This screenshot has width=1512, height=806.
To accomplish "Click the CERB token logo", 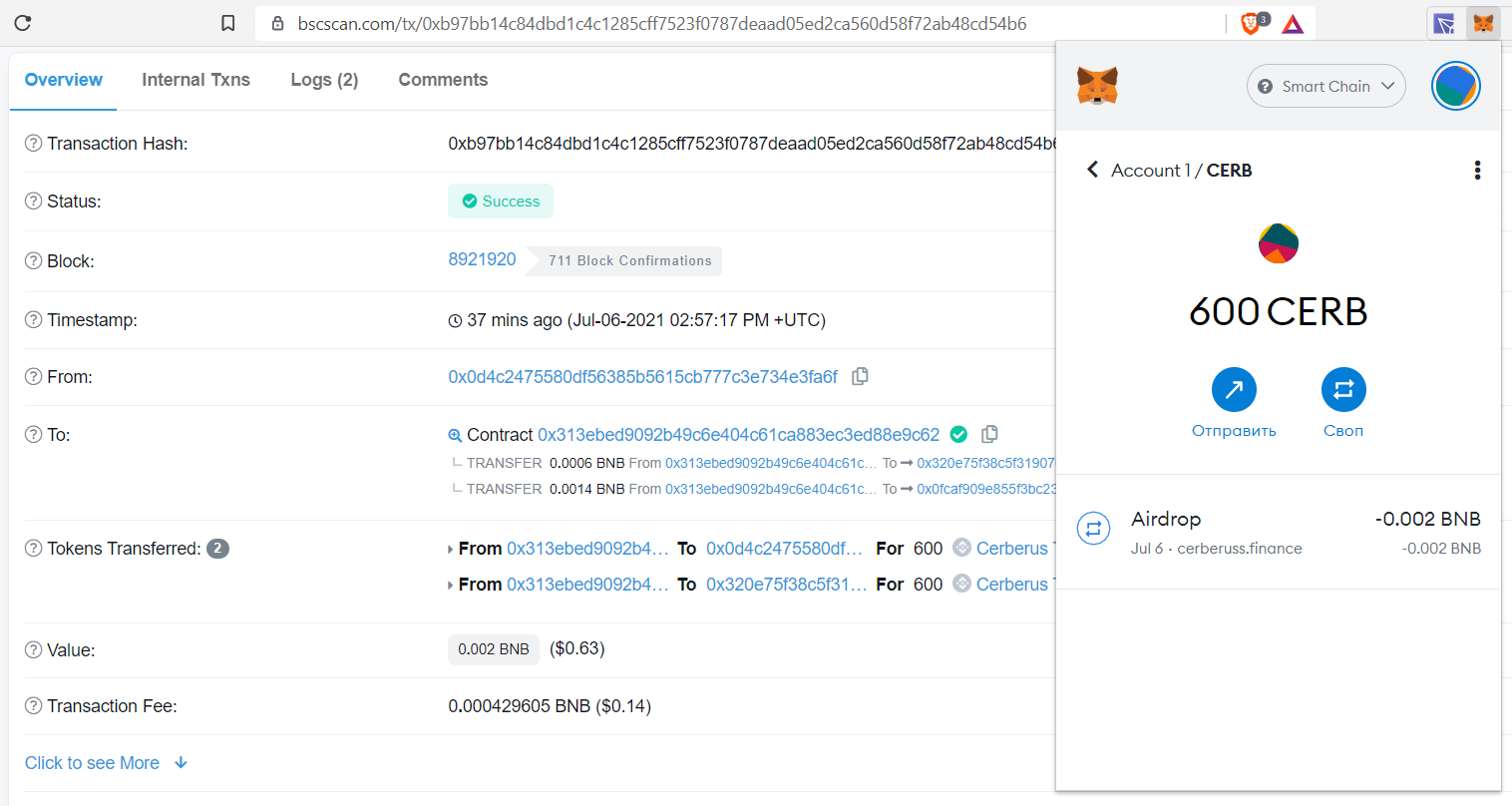I will pos(1279,243).
